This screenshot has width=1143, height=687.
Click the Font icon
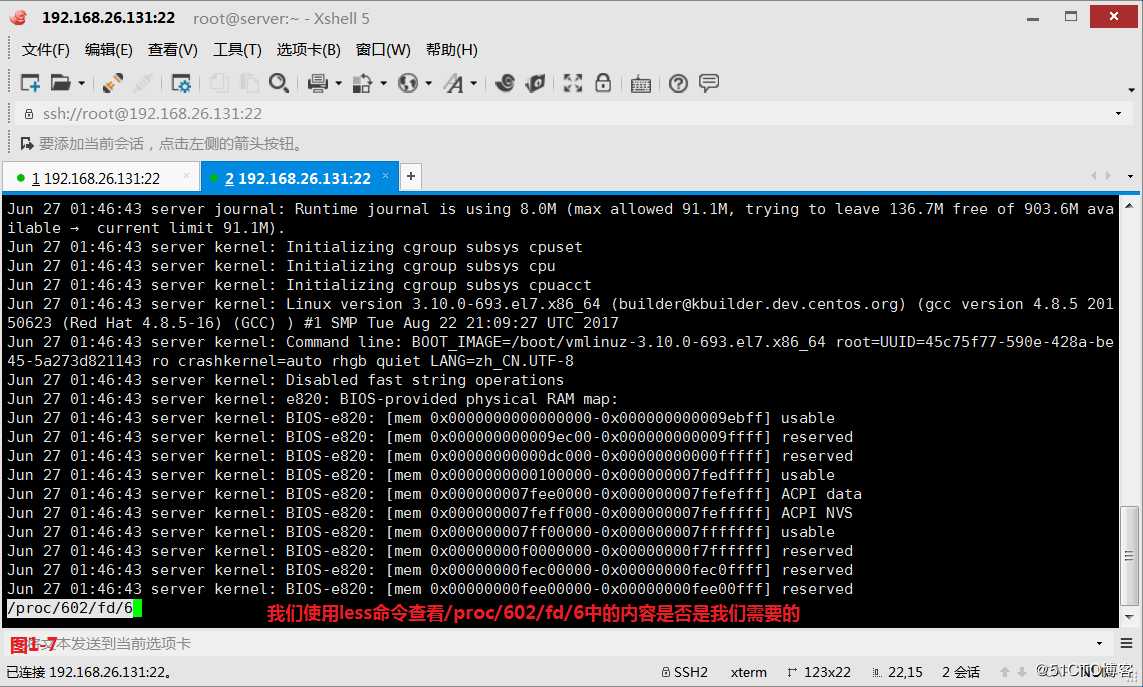point(453,83)
